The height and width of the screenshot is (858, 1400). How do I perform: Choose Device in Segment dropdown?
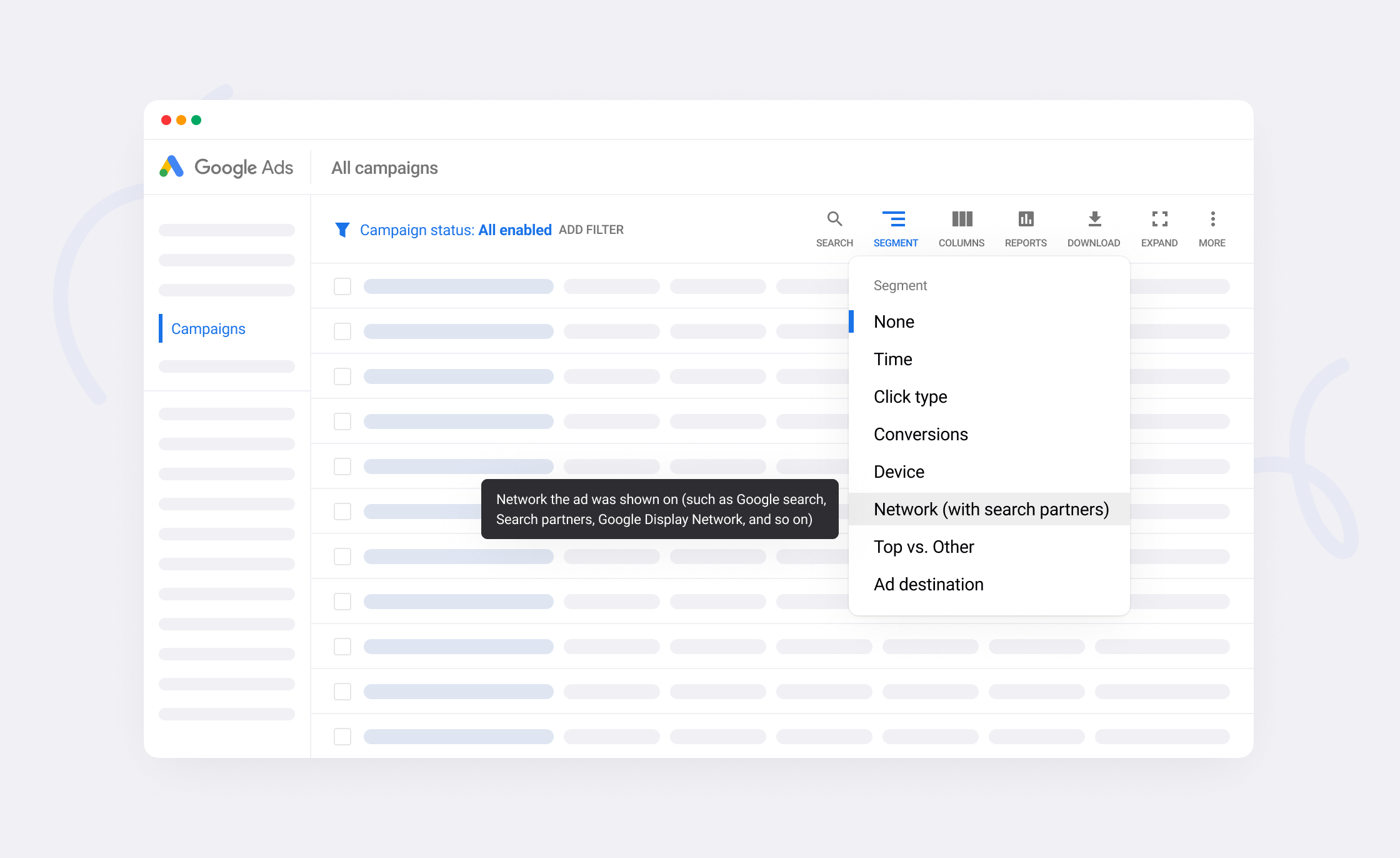899,472
